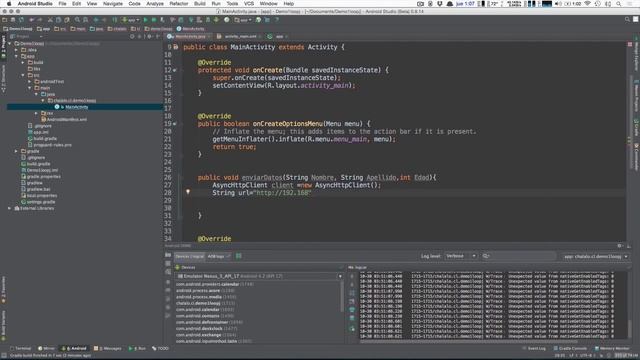Collapse the main folder arrow
The width and height of the screenshot is (640, 360).
click(x=30, y=88)
